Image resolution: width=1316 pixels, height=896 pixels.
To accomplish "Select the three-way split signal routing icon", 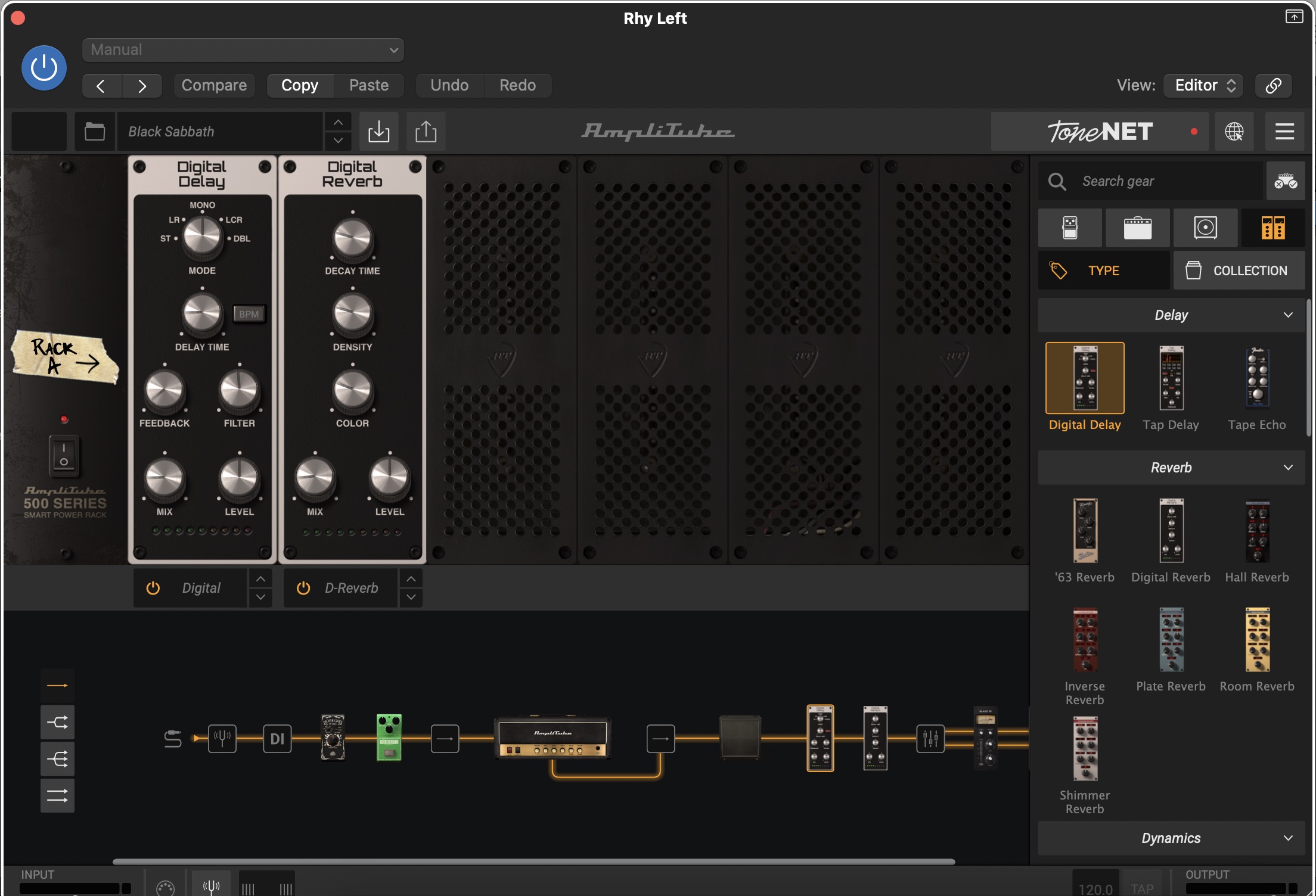I will [57, 759].
